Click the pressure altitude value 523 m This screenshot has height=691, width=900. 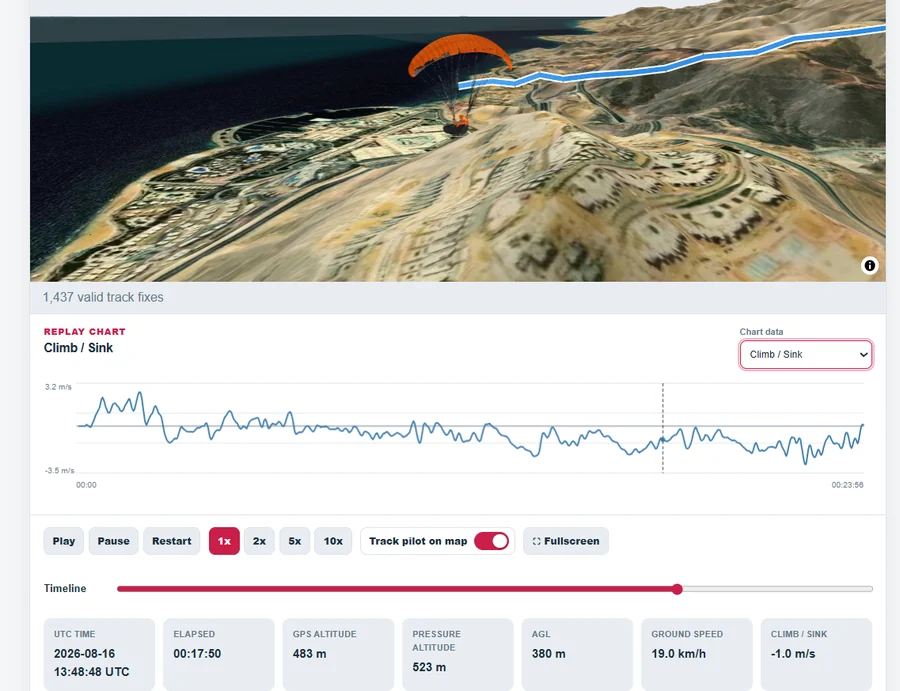pos(429,667)
